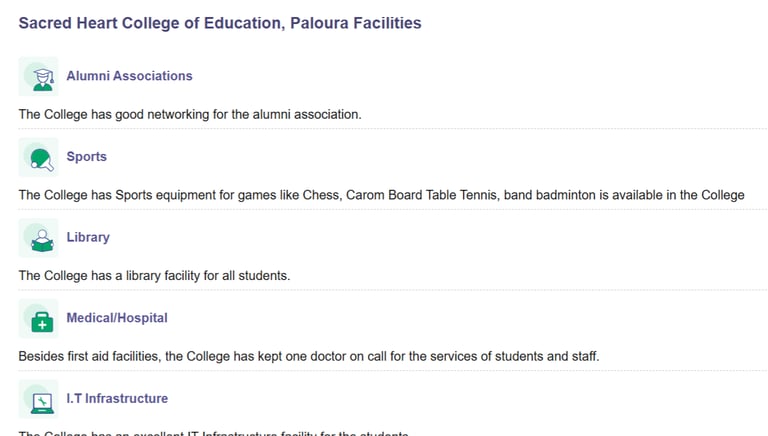Open the Sports heading link
Viewport: 768px width, 436px height.
[x=87, y=157]
